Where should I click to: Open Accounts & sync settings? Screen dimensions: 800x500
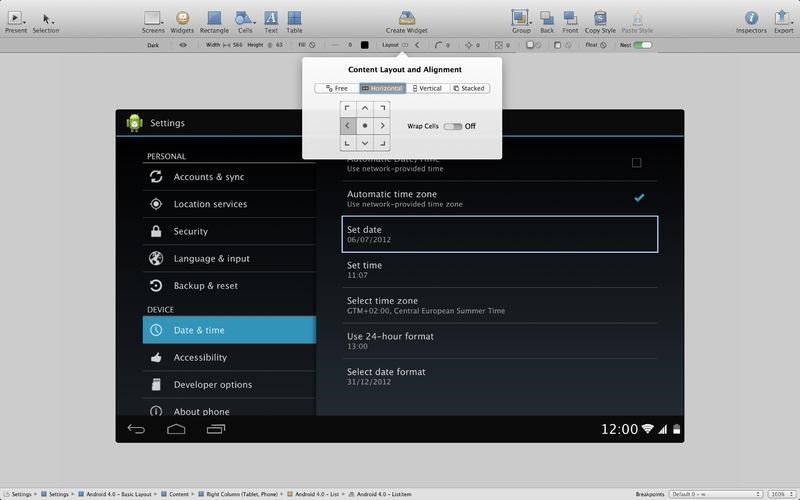click(x=229, y=177)
